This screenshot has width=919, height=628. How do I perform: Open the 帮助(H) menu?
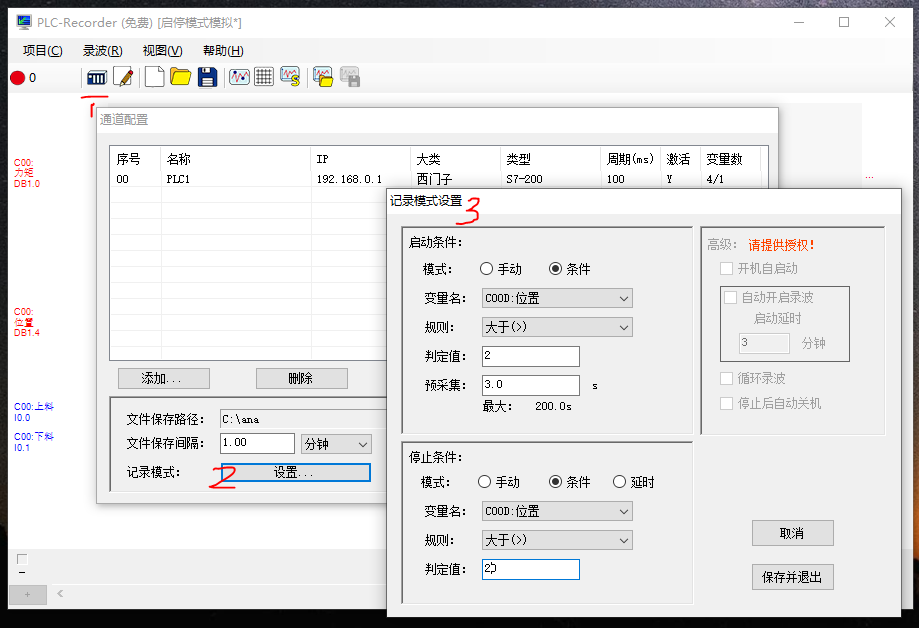click(x=223, y=51)
